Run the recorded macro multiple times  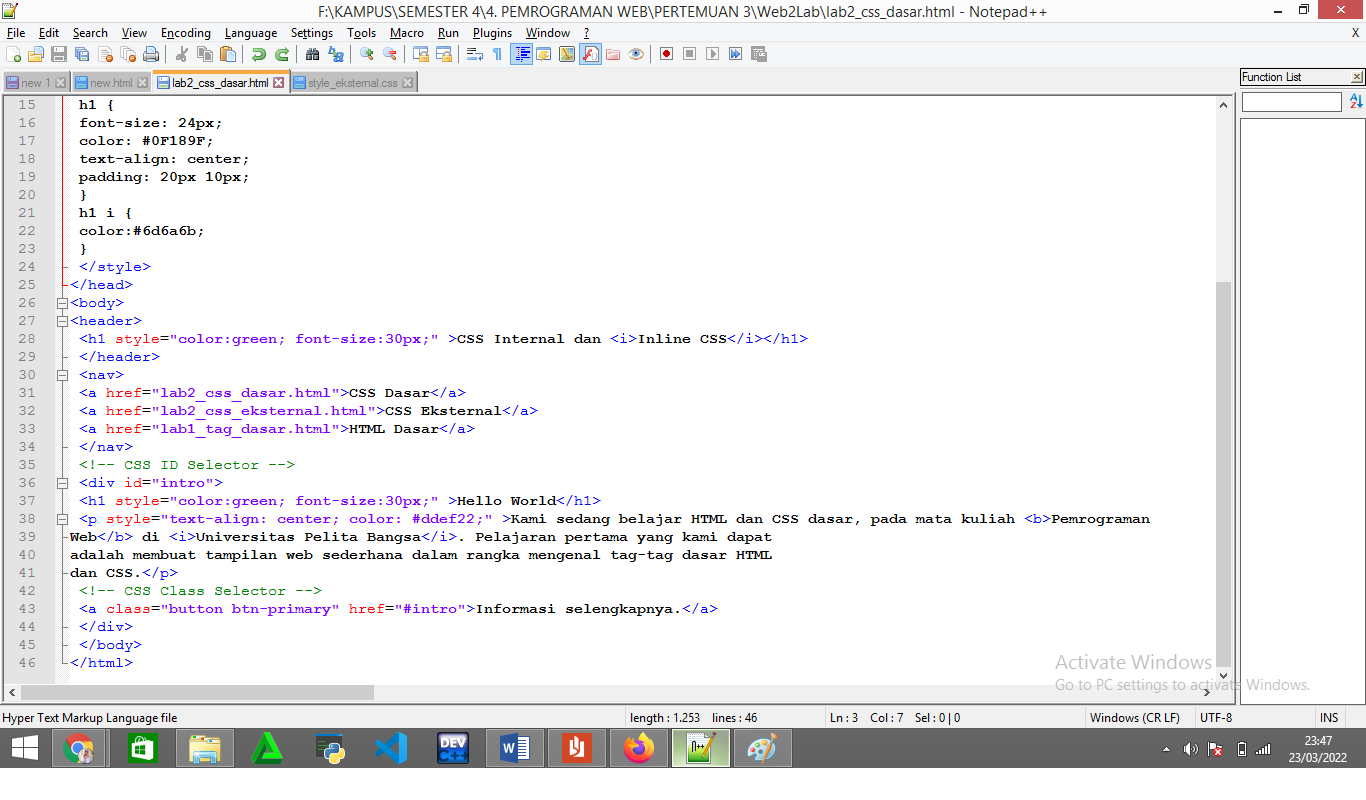tap(734, 53)
